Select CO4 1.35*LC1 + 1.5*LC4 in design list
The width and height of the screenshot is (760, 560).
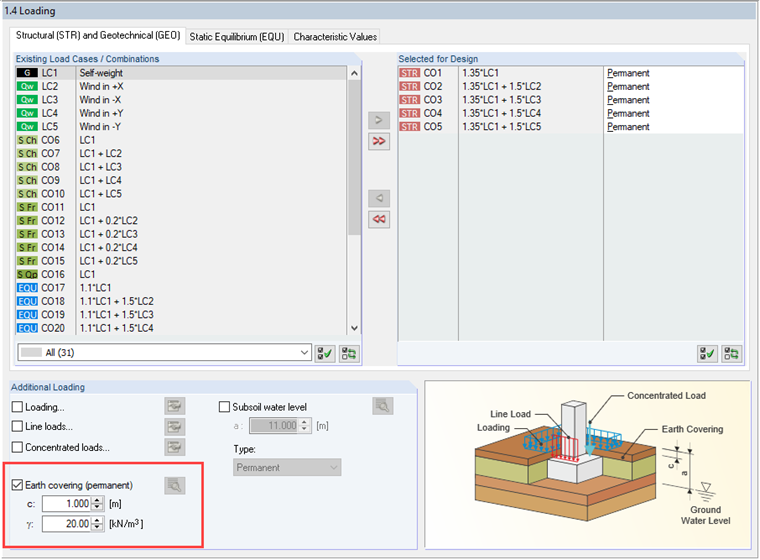coord(571,113)
